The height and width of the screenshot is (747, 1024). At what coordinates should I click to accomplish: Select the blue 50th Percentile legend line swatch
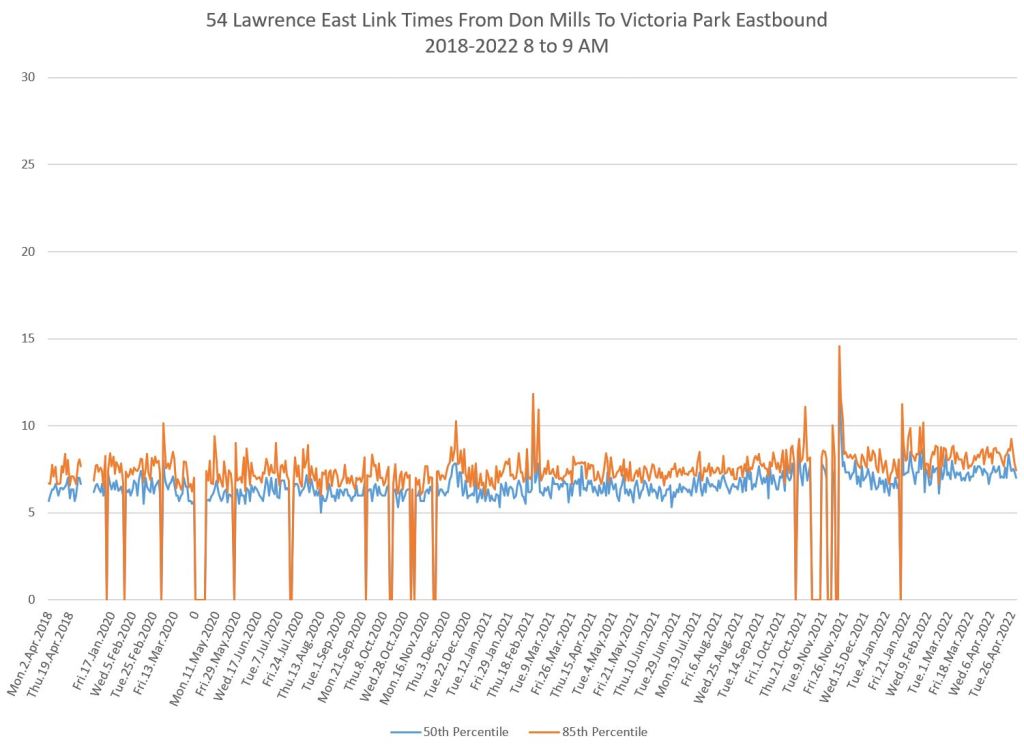pos(407,732)
